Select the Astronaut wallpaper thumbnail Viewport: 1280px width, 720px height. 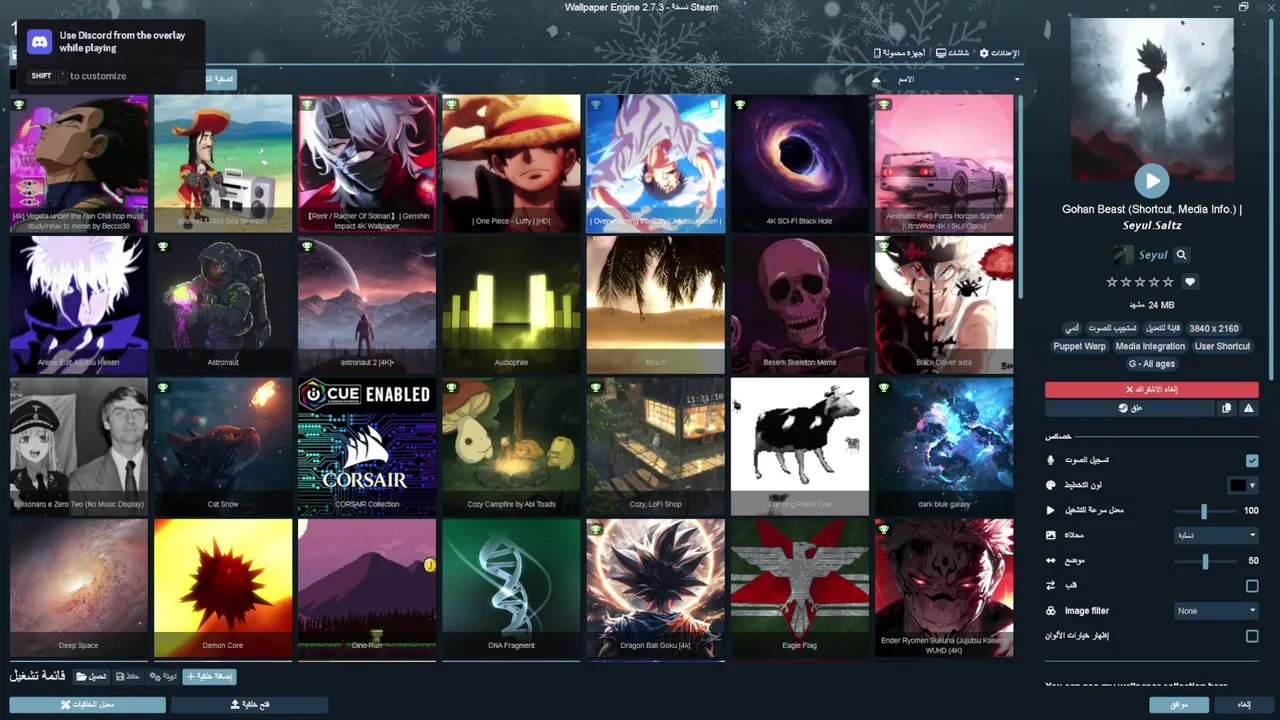(x=223, y=305)
